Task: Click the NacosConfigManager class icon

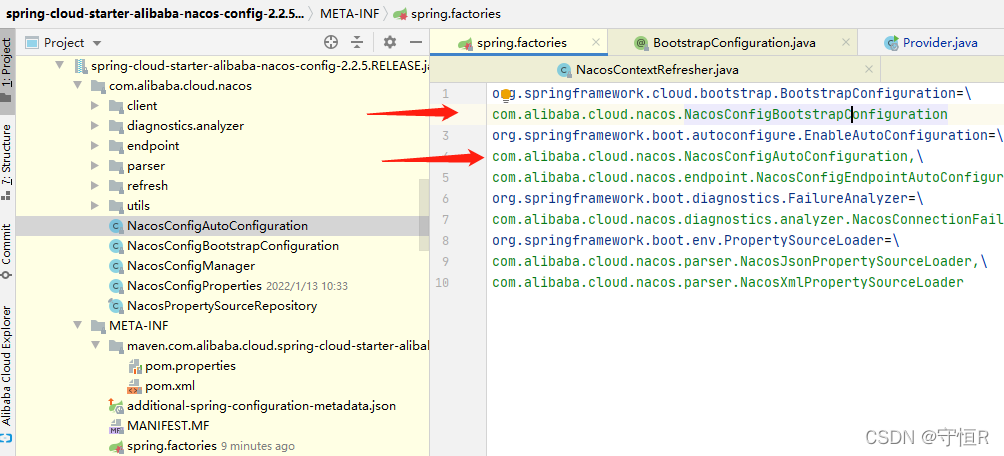Action: tap(116, 266)
